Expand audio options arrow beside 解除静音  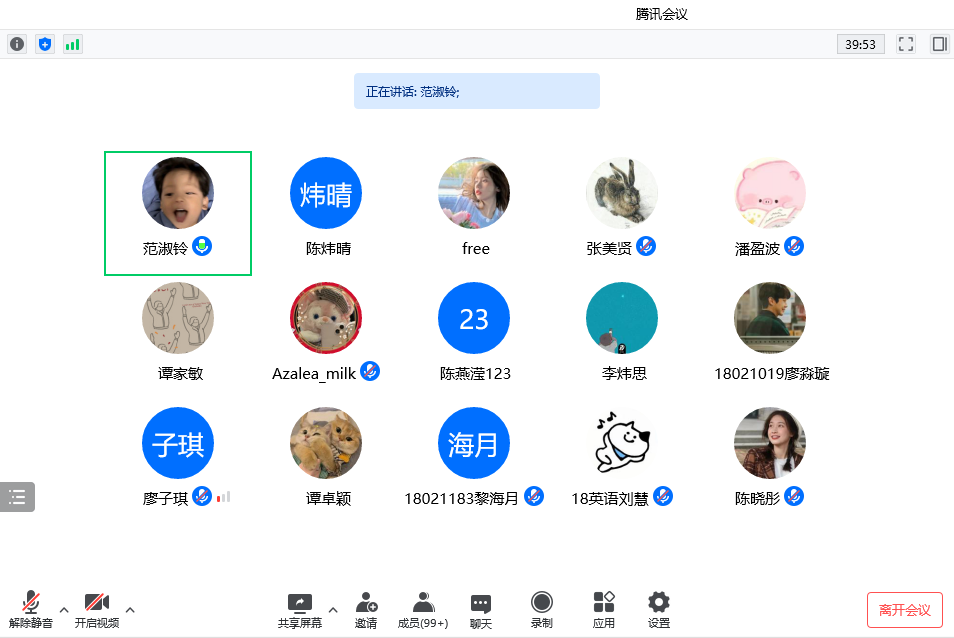point(64,609)
